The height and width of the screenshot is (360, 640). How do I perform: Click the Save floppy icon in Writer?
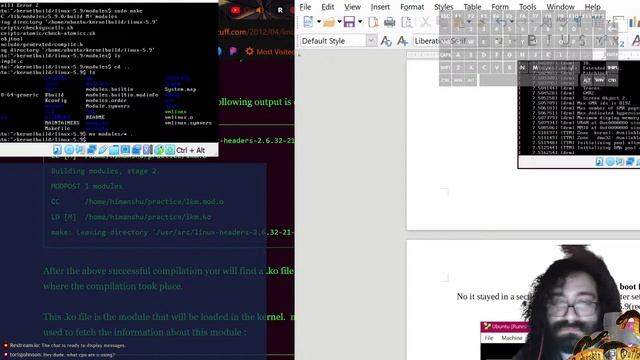349,22
